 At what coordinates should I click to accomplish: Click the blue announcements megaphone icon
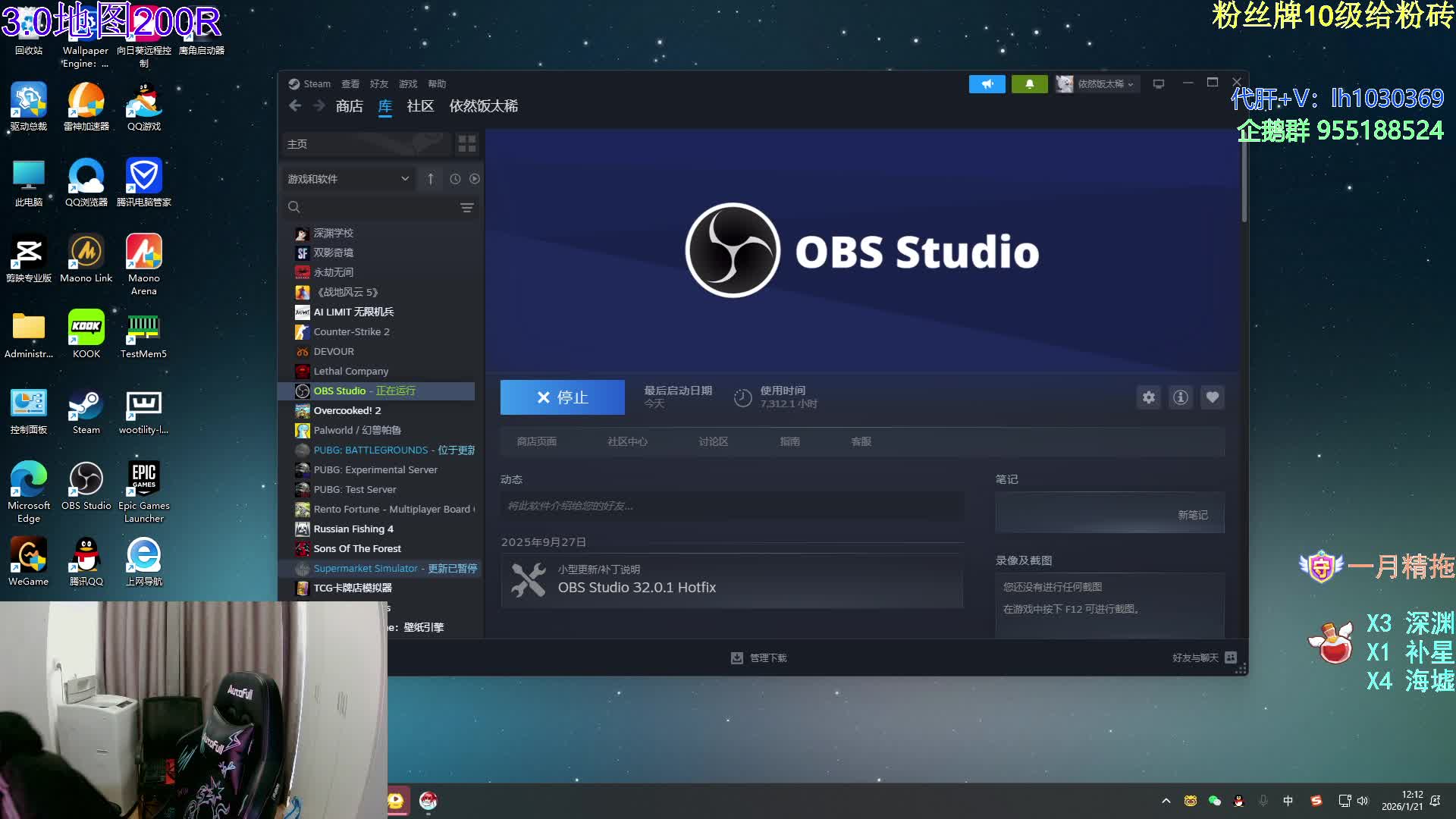pyautogui.click(x=987, y=84)
